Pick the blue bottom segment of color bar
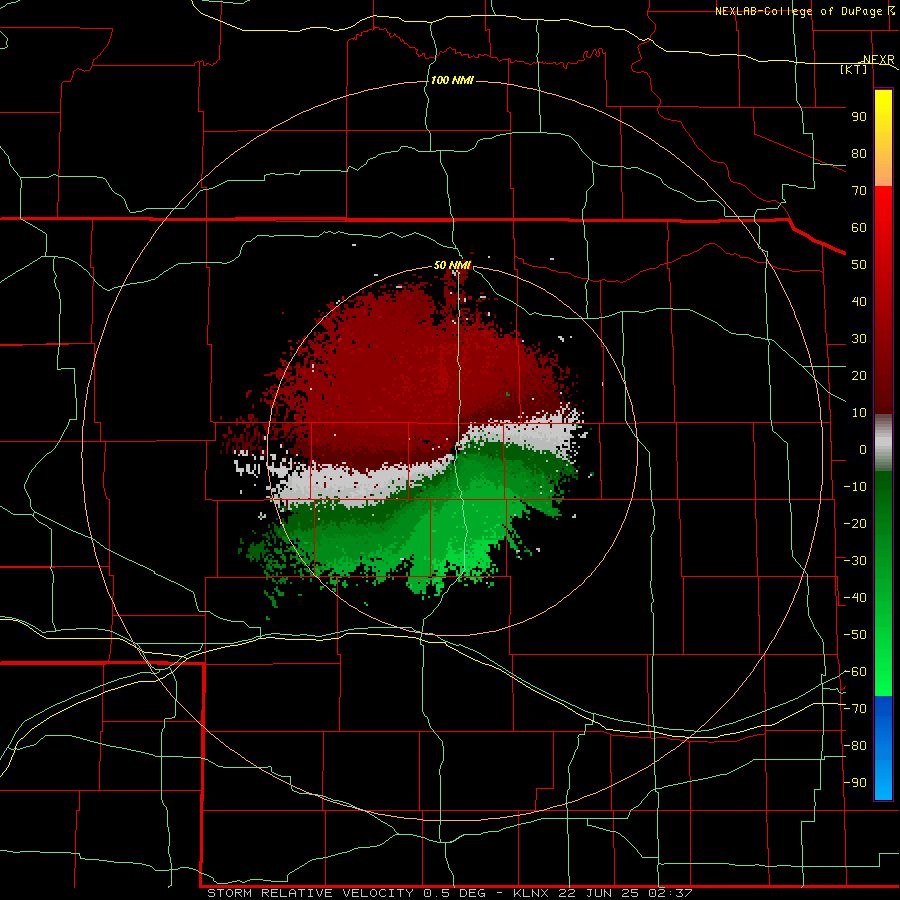This screenshot has width=900, height=900. [883, 748]
